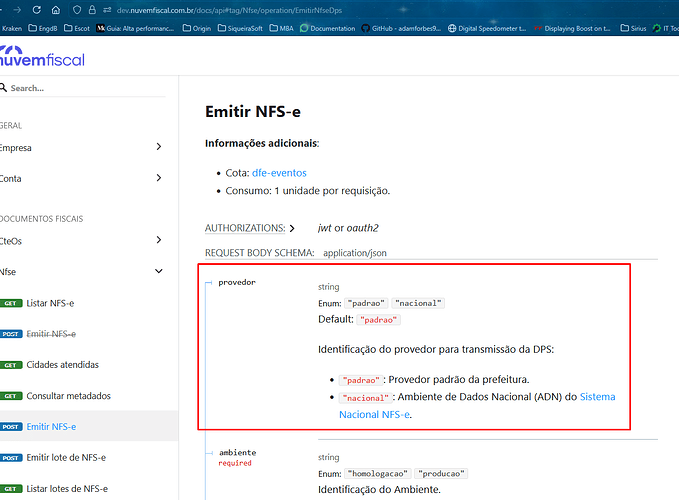Expand the Empresa sidebar section
Image resolution: width=679 pixels, height=500 pixels.
[82, 148]
